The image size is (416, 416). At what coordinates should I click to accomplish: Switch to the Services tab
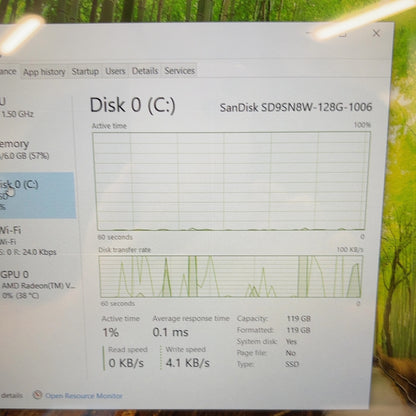180,71
